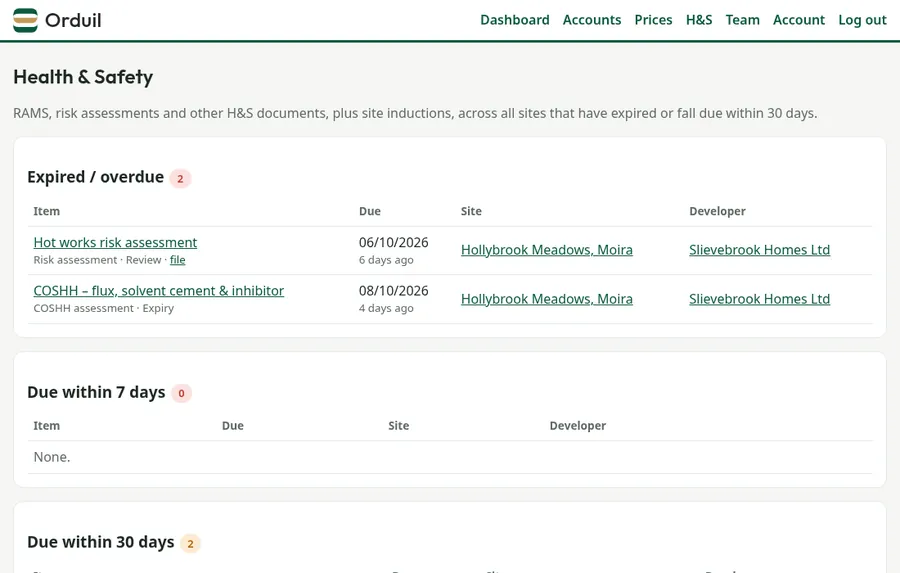Click the Health & Safety page heading
The width and height of the screenshot is (900, 573).
[x=83, y=77]
